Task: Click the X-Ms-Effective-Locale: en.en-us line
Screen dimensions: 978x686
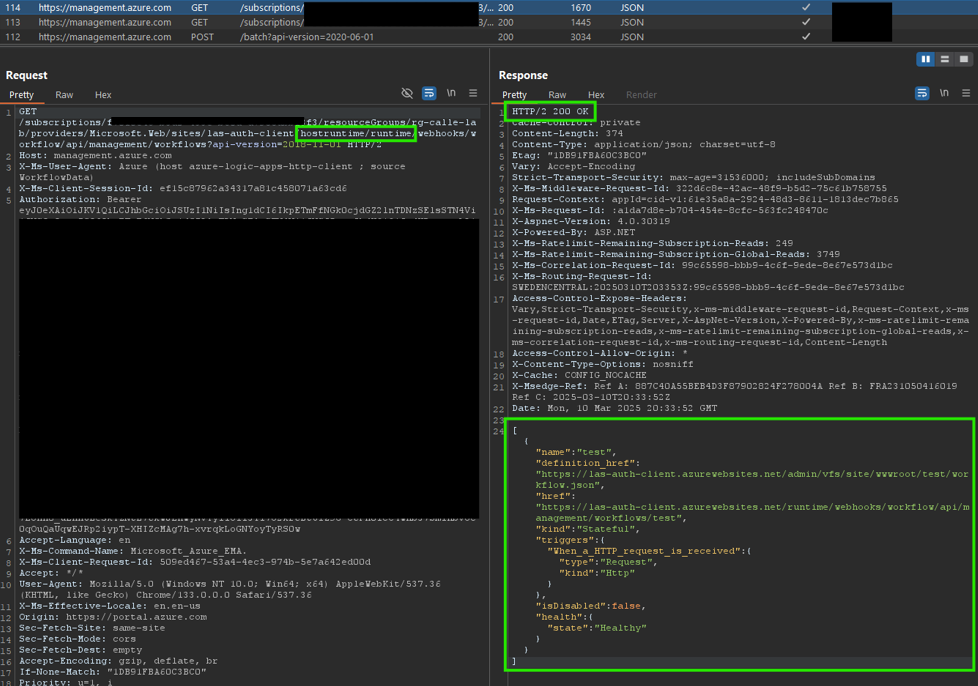Action: tap(110, 606)
